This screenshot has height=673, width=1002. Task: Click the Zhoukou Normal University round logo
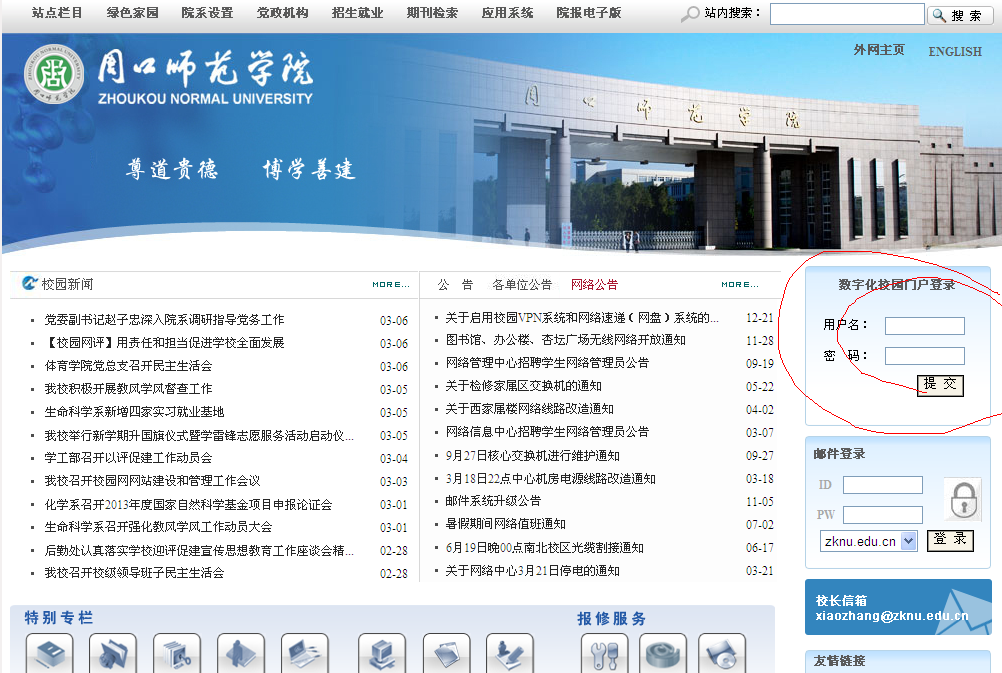54,77
